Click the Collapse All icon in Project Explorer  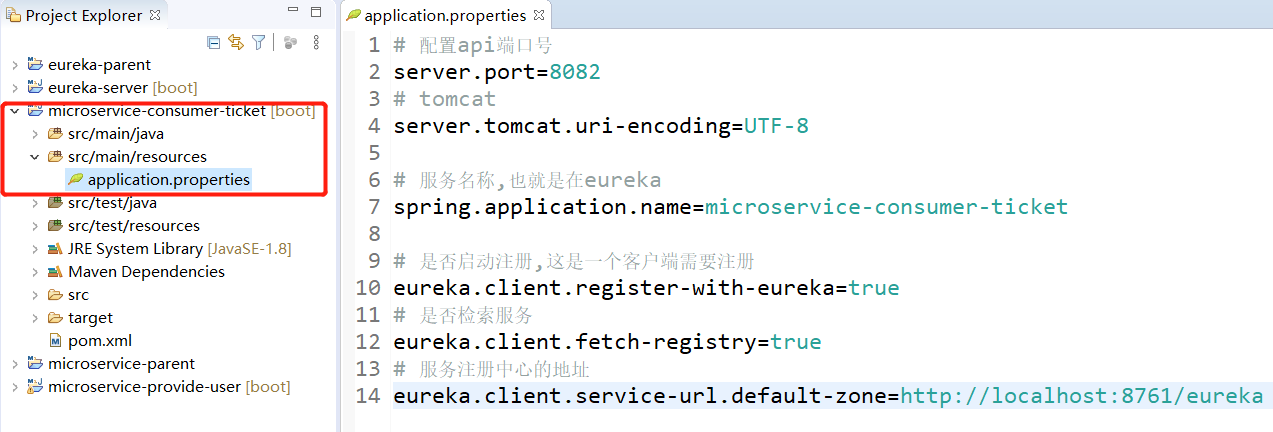tap(213, 42)
